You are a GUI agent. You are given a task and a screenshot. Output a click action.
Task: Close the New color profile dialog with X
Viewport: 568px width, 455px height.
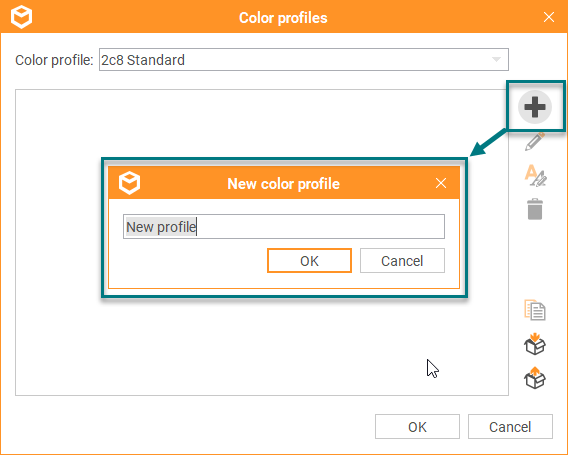coord(441,183)
